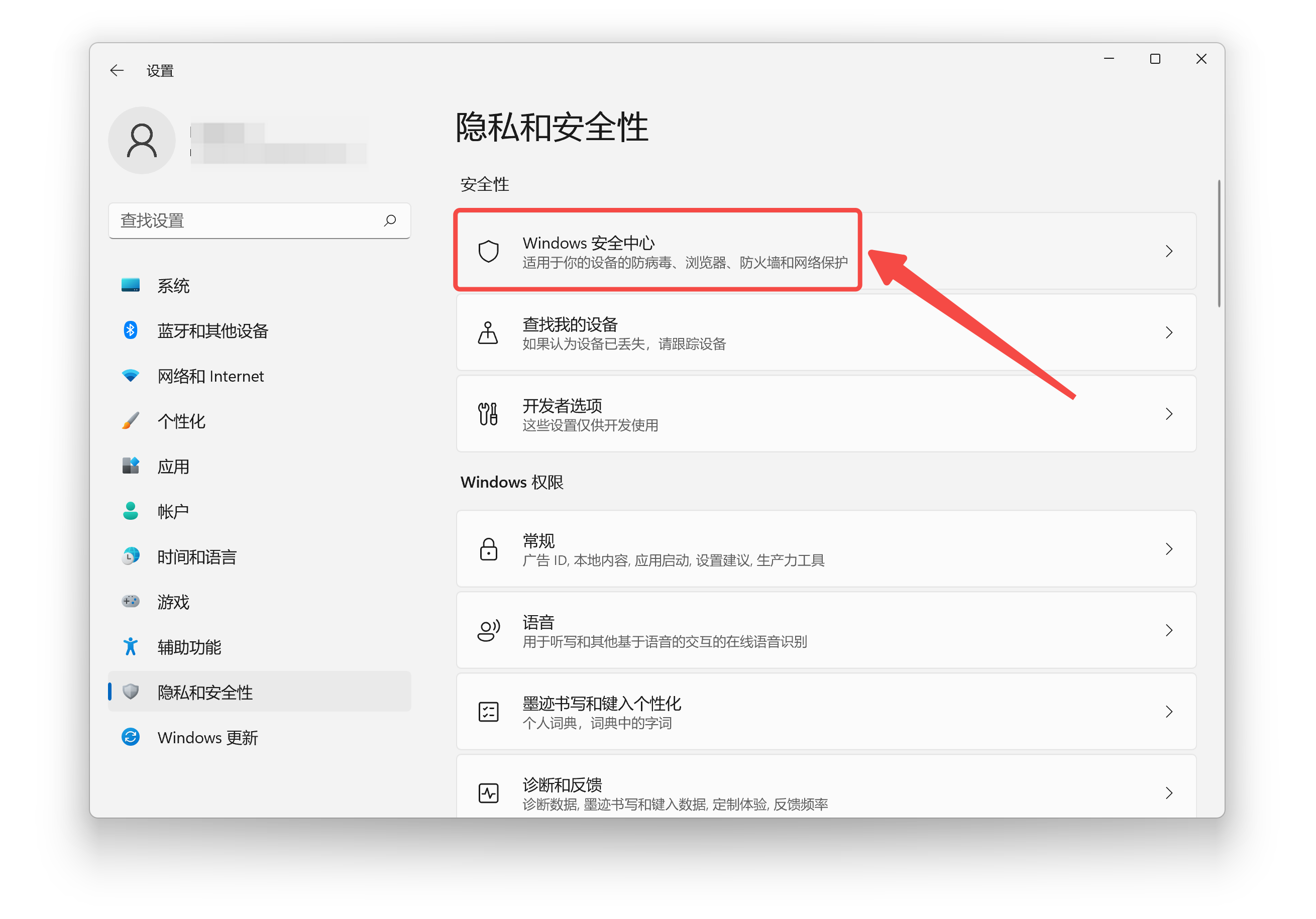Select 辅助功能 in the sidebar
This screenshot has width=1316, height=919.
coord(260,647)
